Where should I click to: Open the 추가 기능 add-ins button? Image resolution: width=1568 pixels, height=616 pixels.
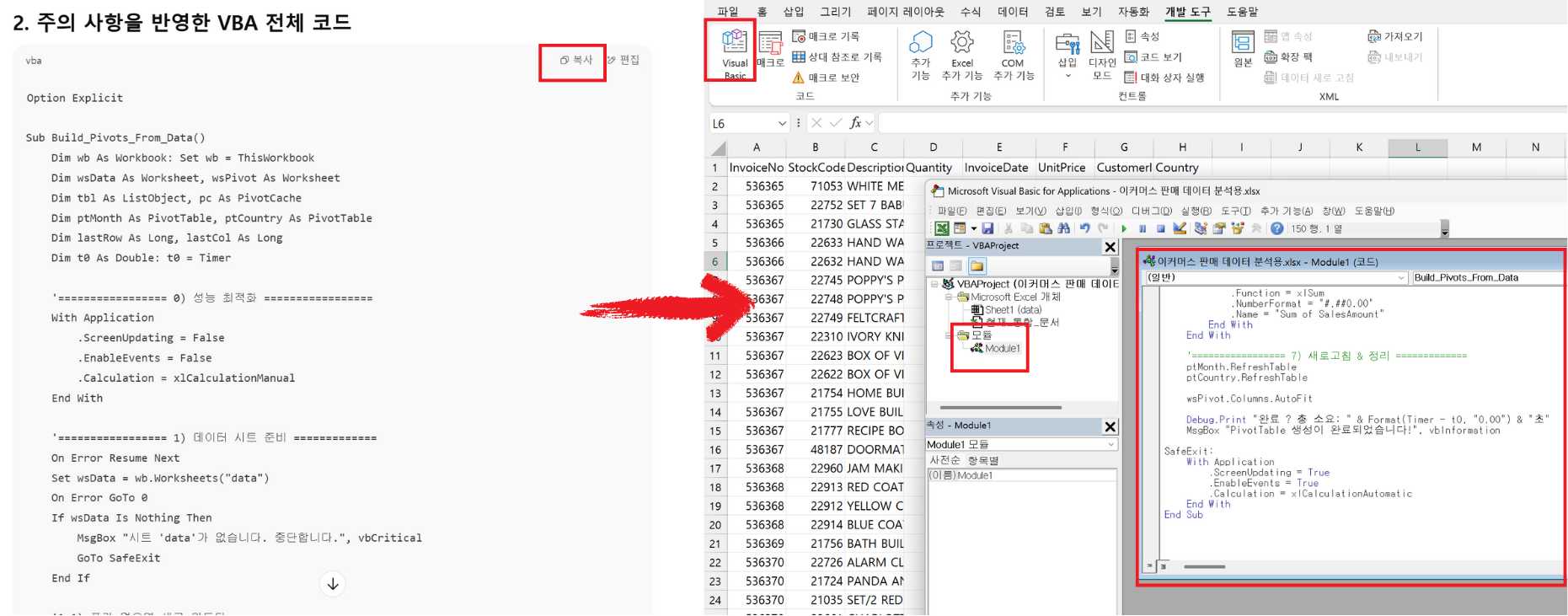click(921, 56)
